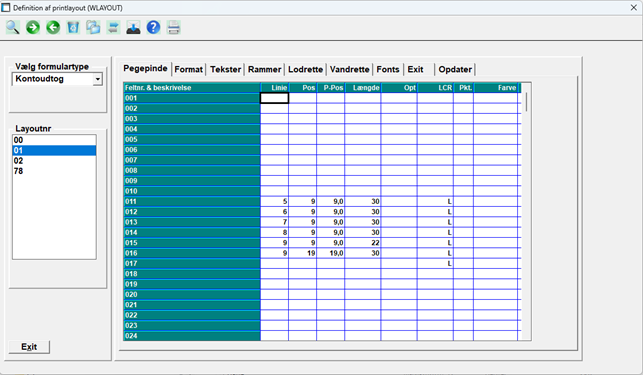Click the green forward arrow icon
This screenshot has width=643, height=375.
[x=33, y=27]
